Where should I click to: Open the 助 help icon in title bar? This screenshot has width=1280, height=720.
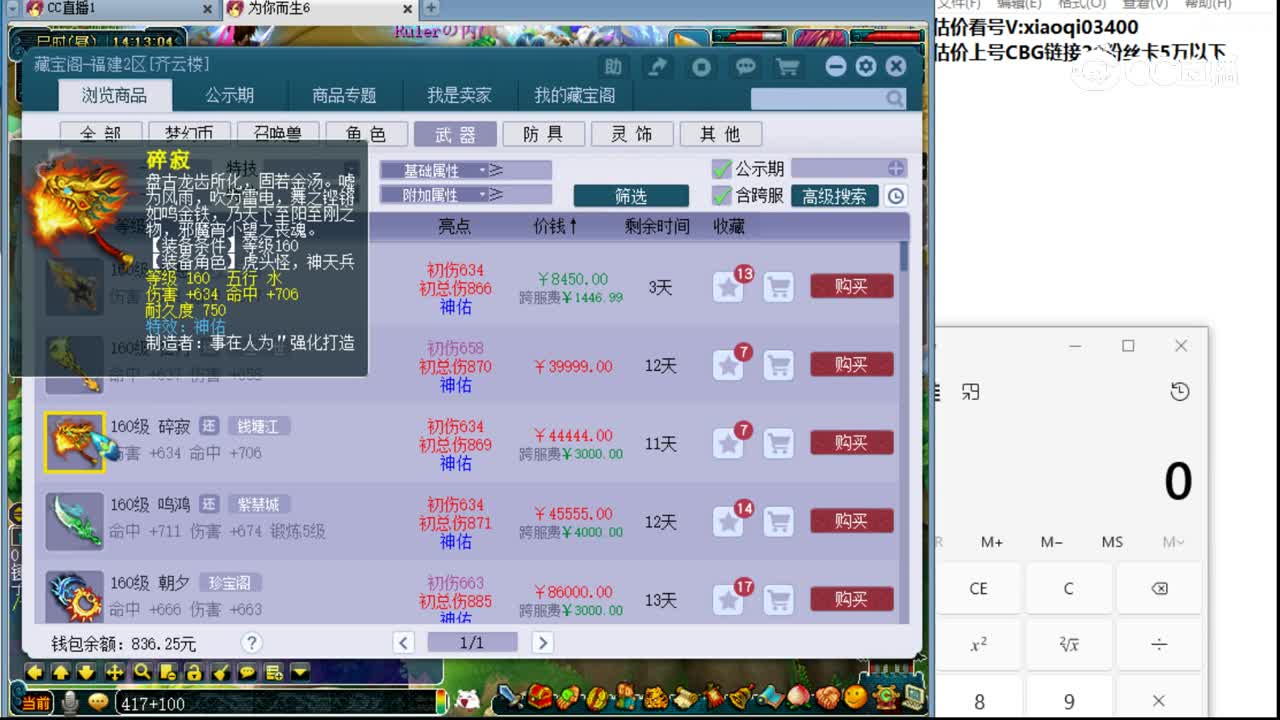[613, 67]
